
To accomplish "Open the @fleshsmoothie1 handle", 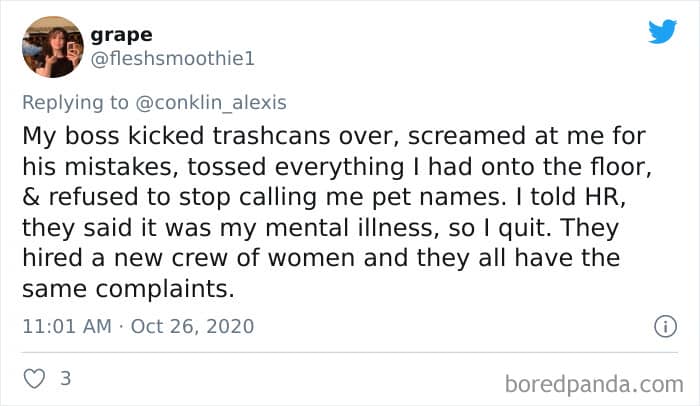I will click(173, 59).
